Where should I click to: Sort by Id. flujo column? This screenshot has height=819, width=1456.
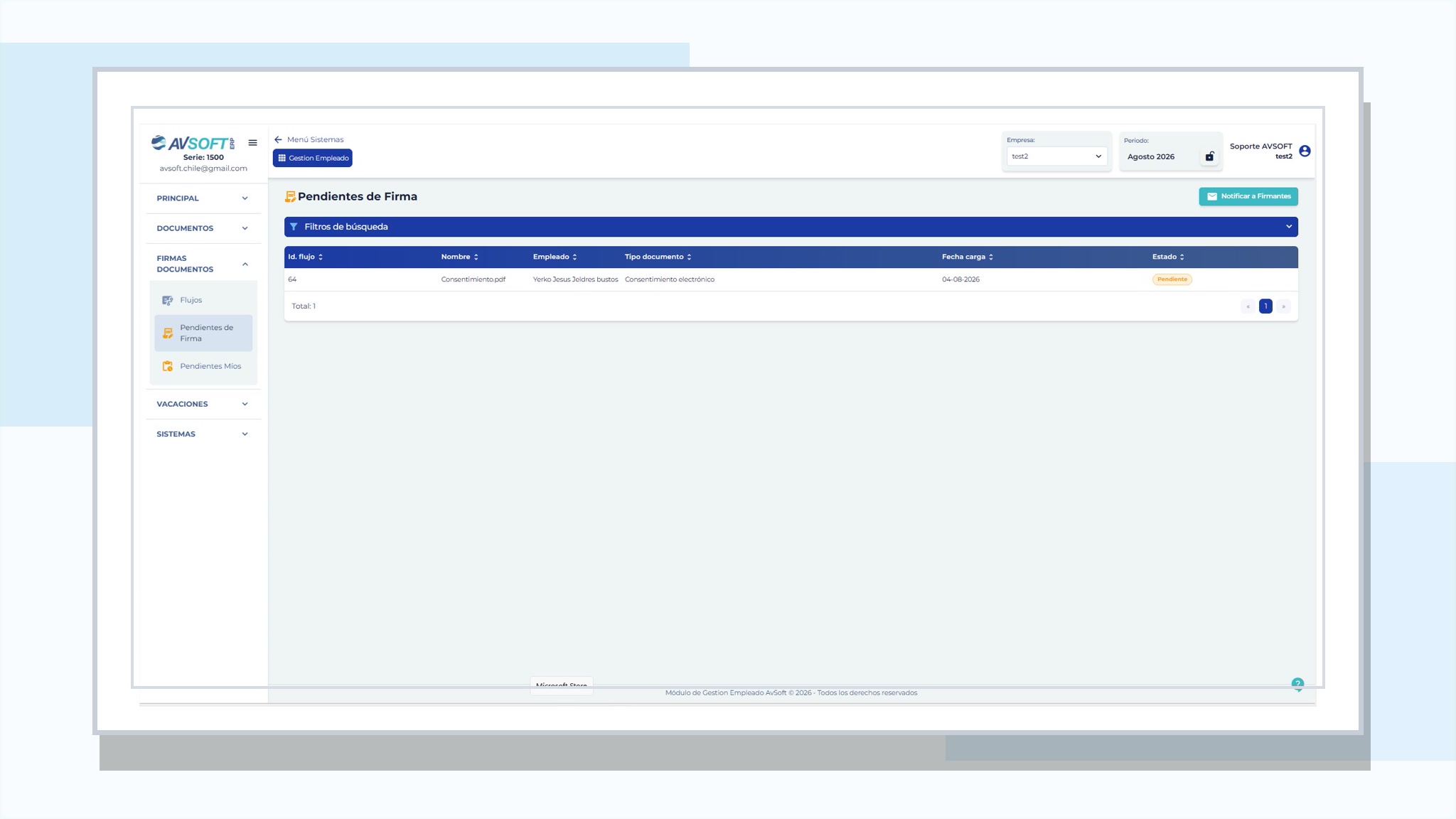pos(306,257)
